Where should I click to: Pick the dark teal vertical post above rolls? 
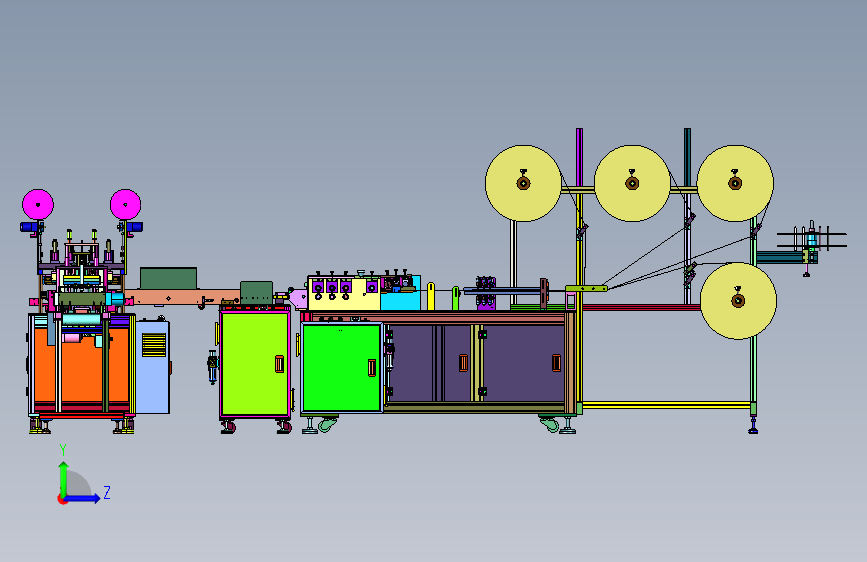click(687, 158)
